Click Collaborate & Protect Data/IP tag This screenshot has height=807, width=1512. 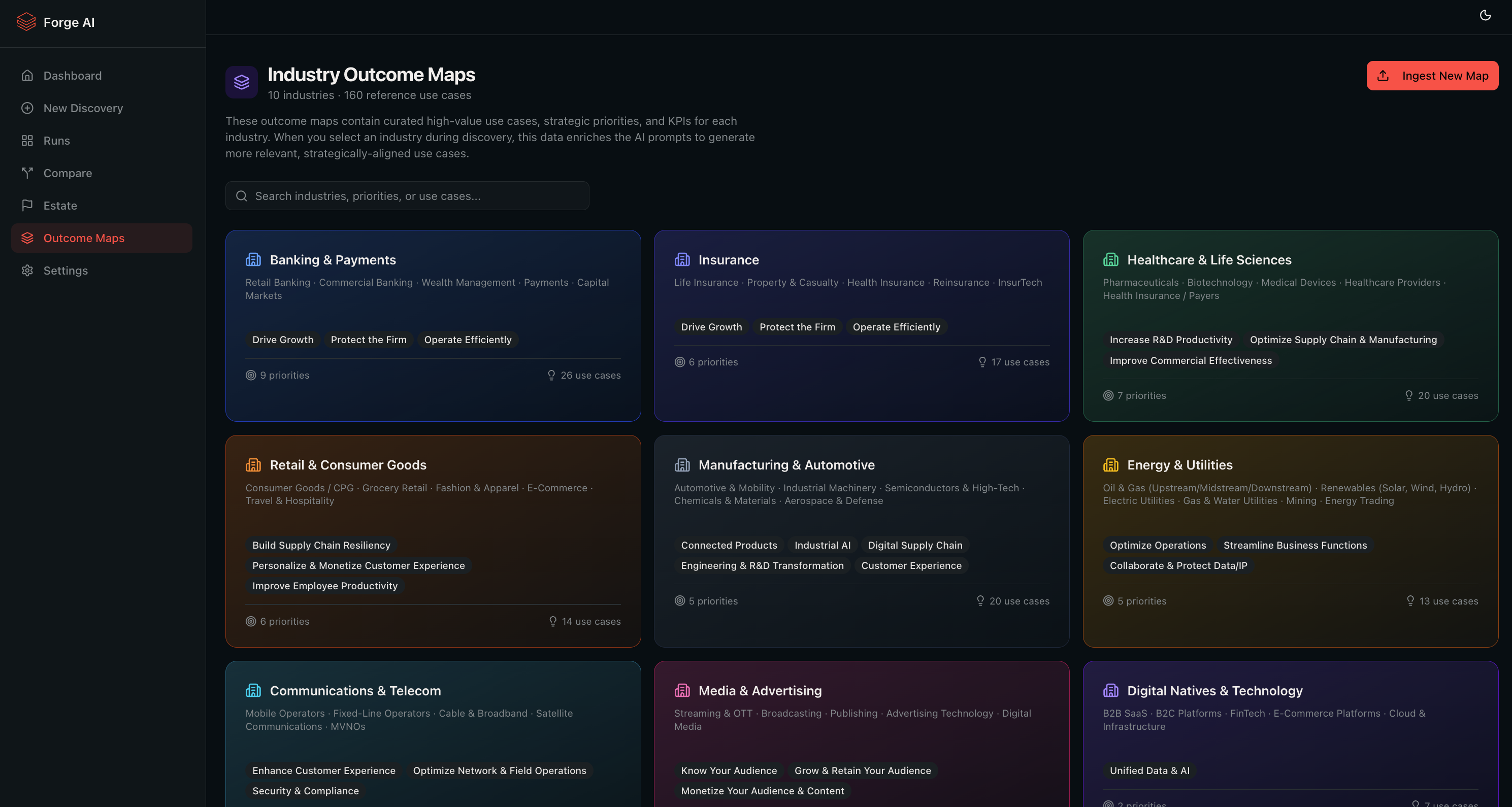pos(1178,566)
